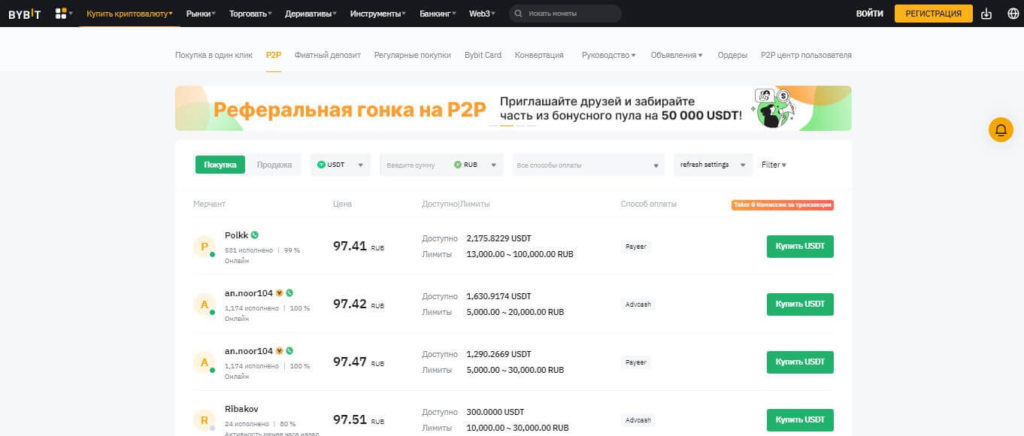This screenshot has height=436, width=1024.
Task: Open the Bybit Card tab
Action: 483,55
